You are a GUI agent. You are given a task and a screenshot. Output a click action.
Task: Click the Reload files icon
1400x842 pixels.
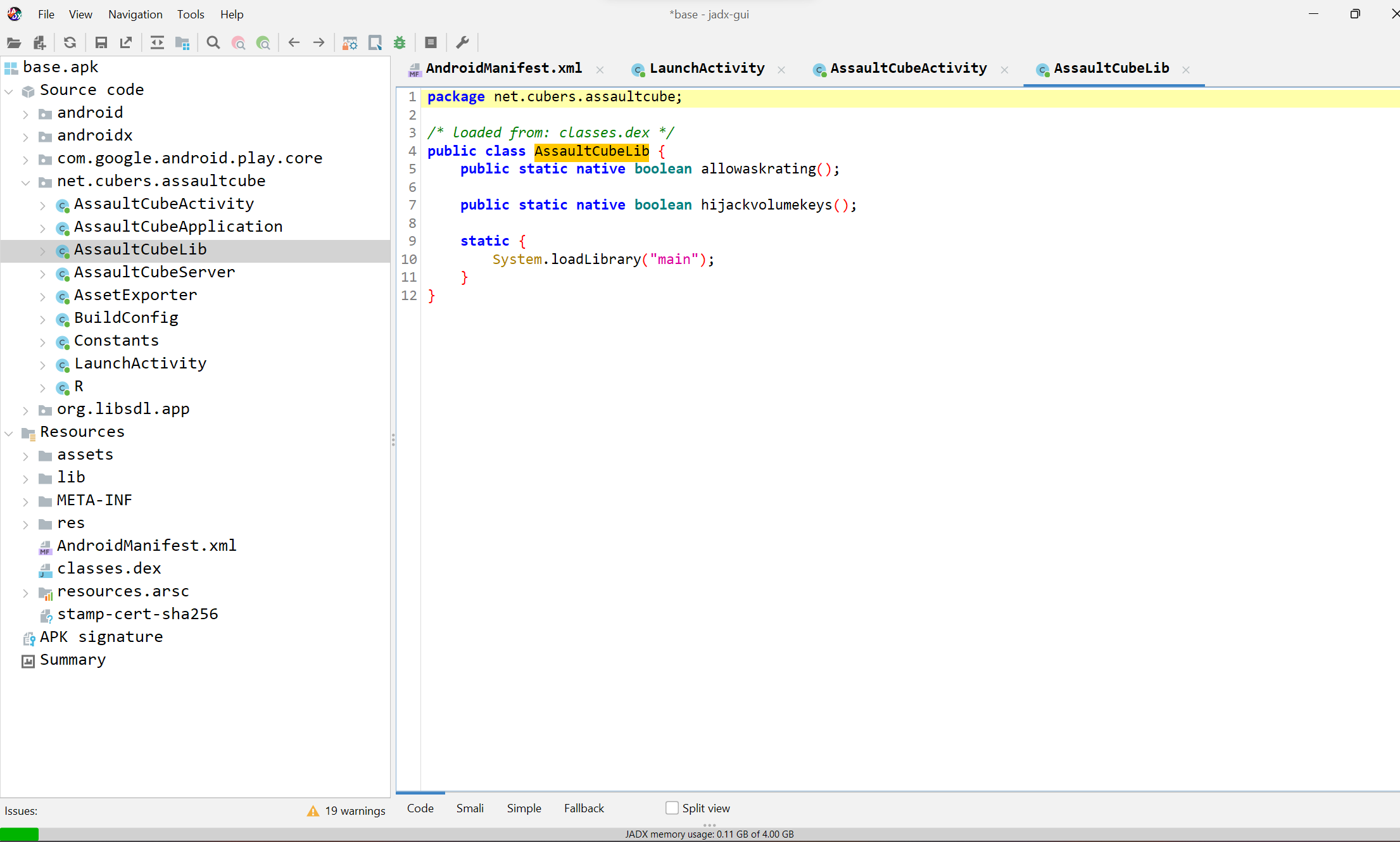click(70, 43)
